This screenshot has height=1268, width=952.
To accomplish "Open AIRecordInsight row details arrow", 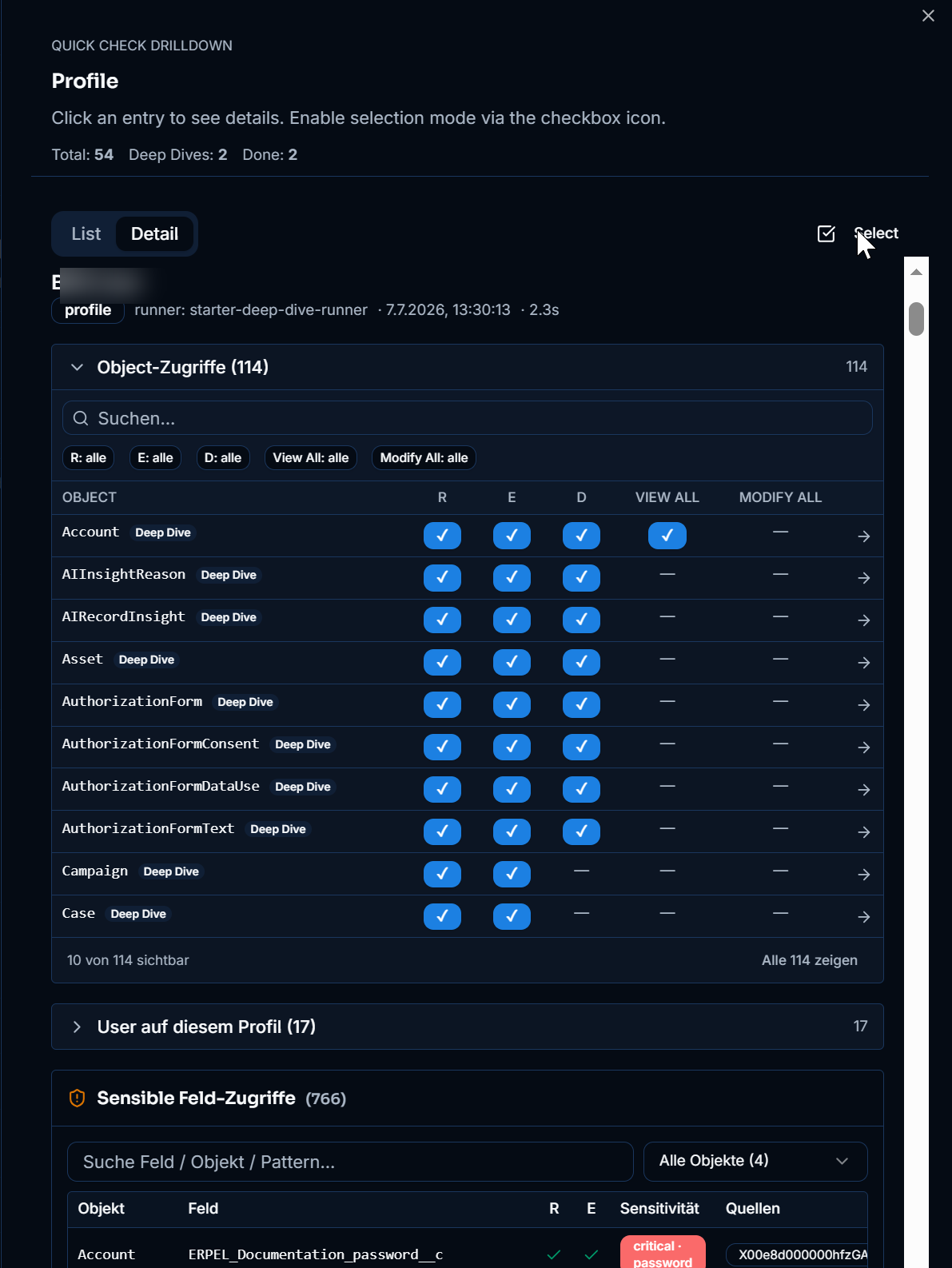I will pos(864,620).
